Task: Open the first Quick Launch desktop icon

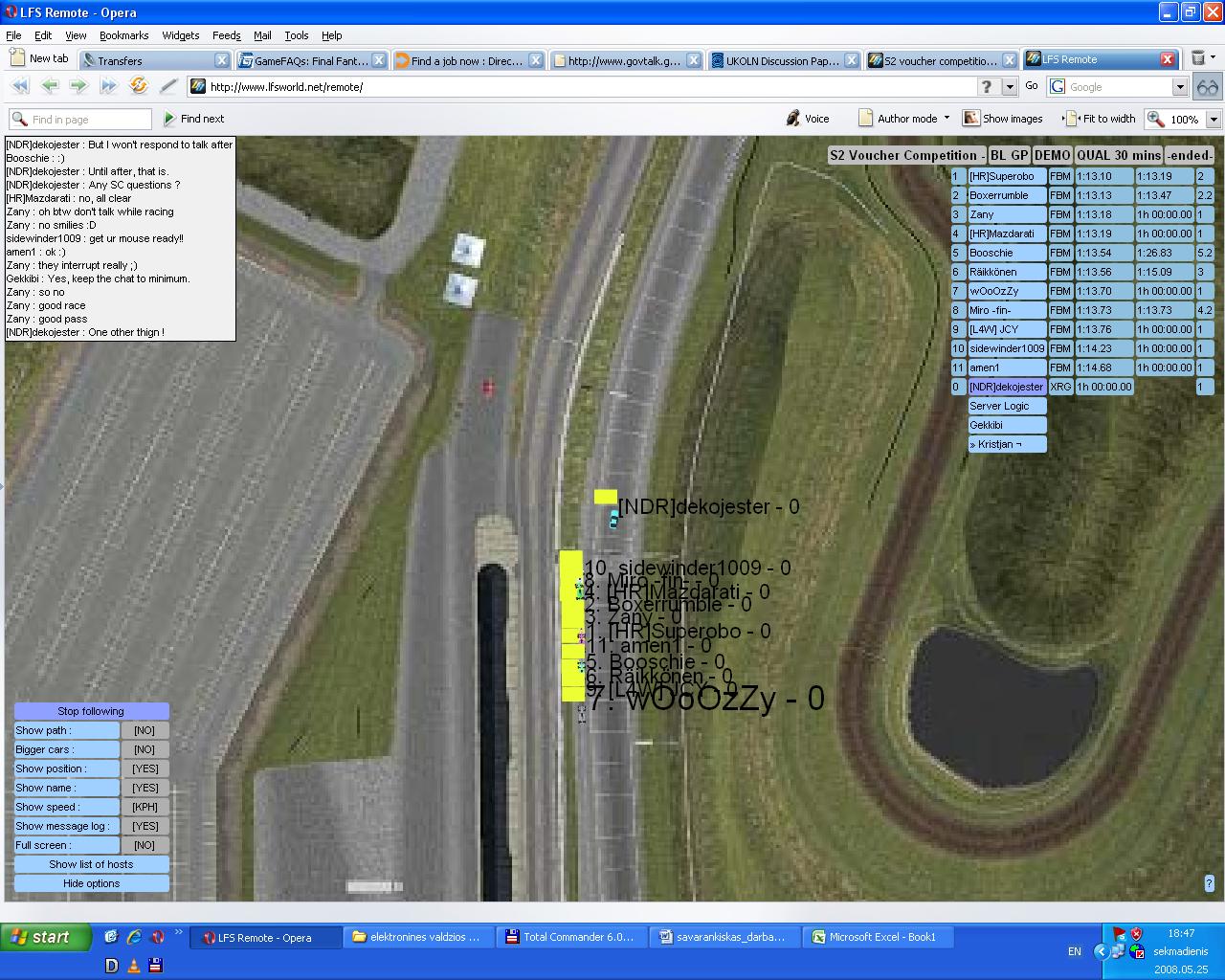Action: pos(111,937)
